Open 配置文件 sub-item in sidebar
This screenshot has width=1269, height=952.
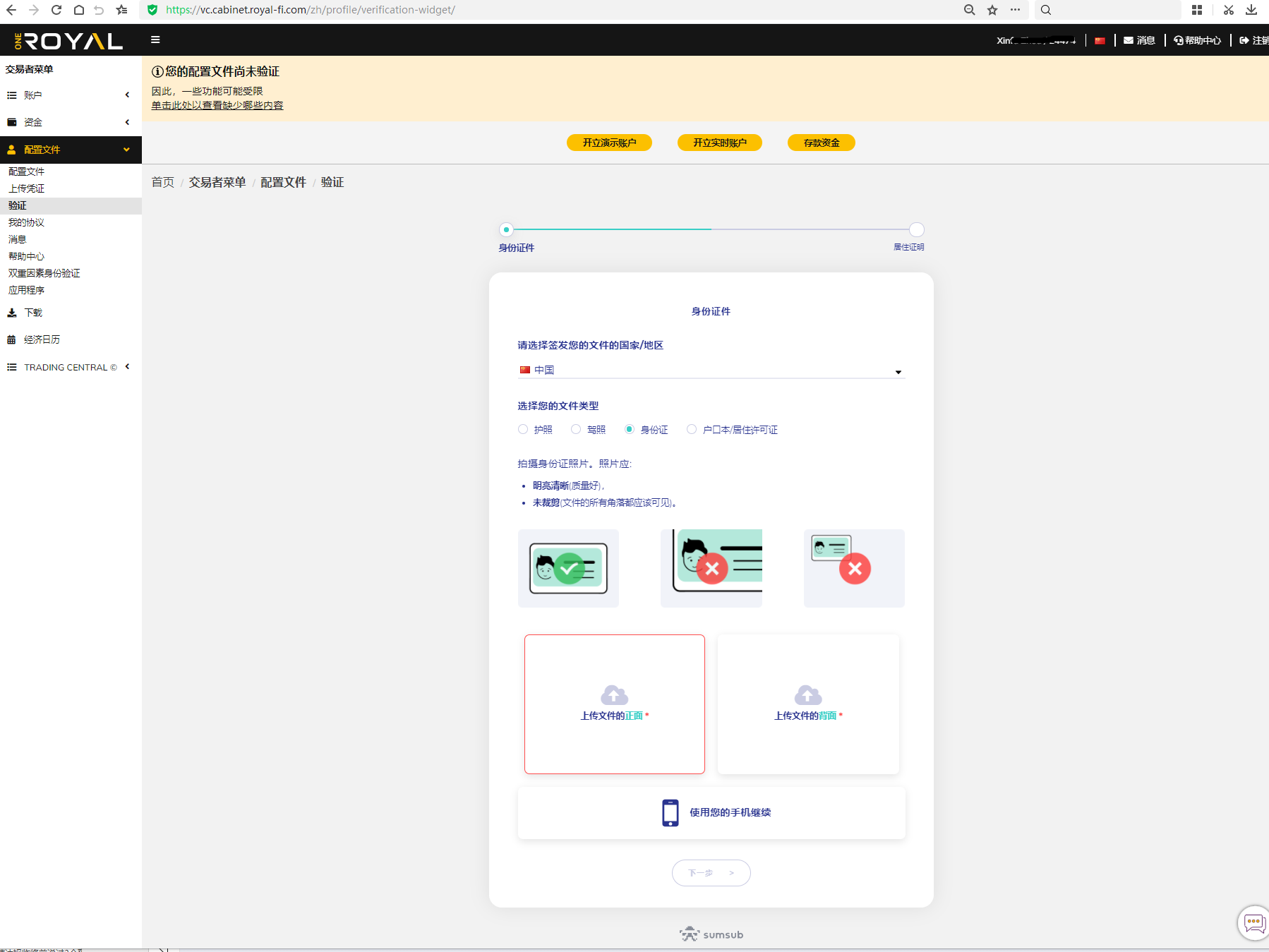[27, 171]
